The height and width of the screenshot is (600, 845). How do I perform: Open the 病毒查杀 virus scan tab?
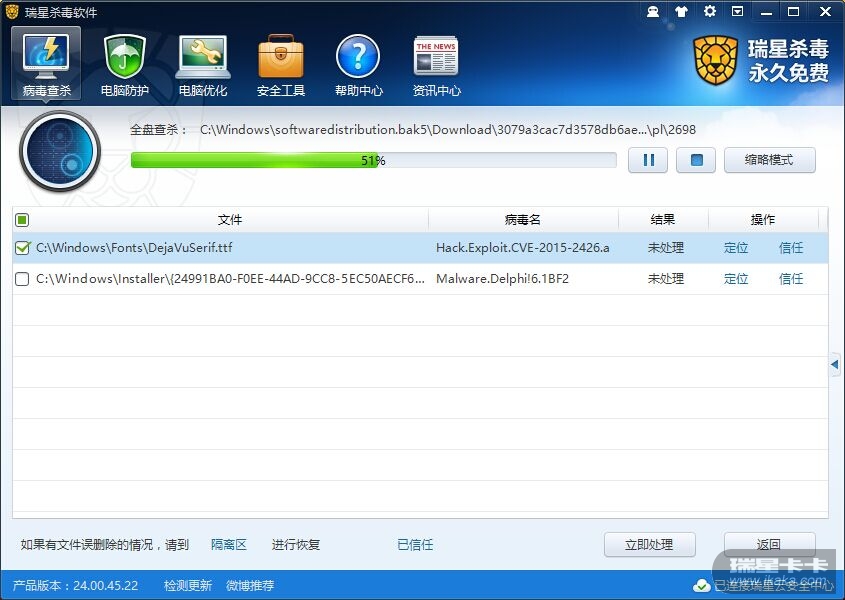(x=46, y=64)
